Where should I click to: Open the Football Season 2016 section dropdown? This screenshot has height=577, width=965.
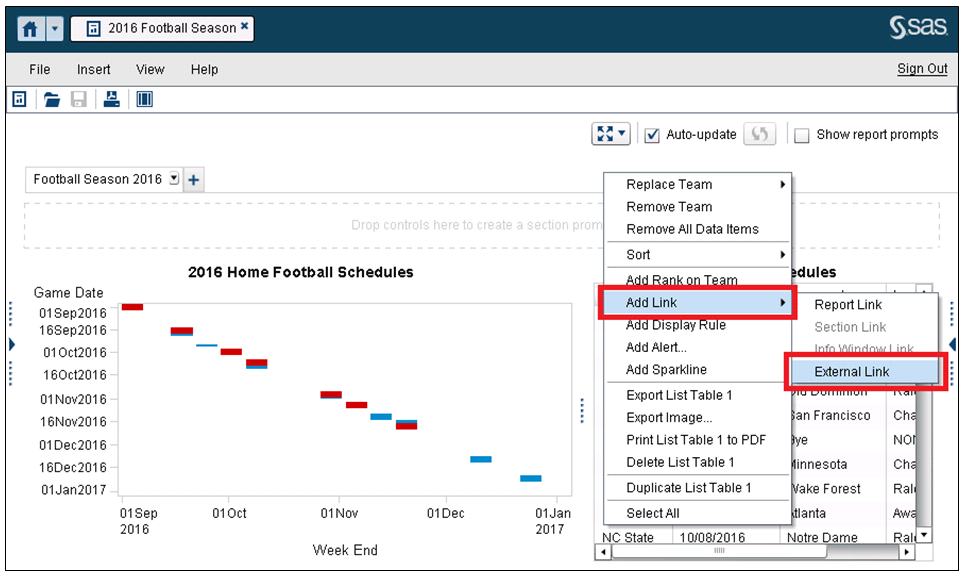(173, 179)
